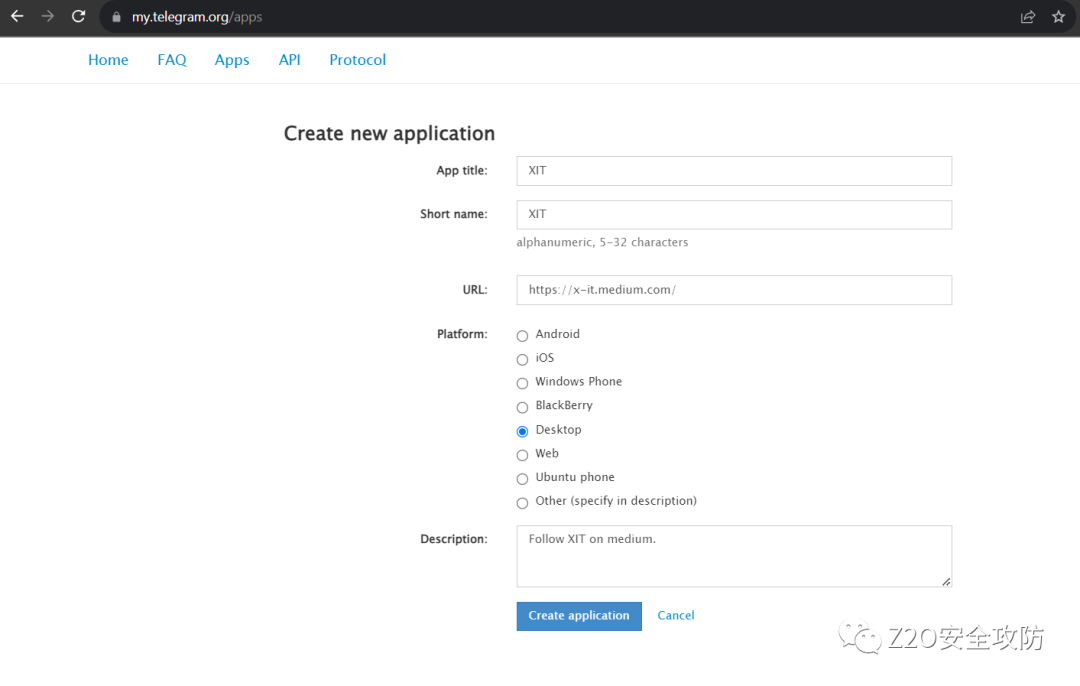Screen dimensions: 1080x686
Task: Open the Home navigation link
Action: pyautogui.click(x=108, y=60)
